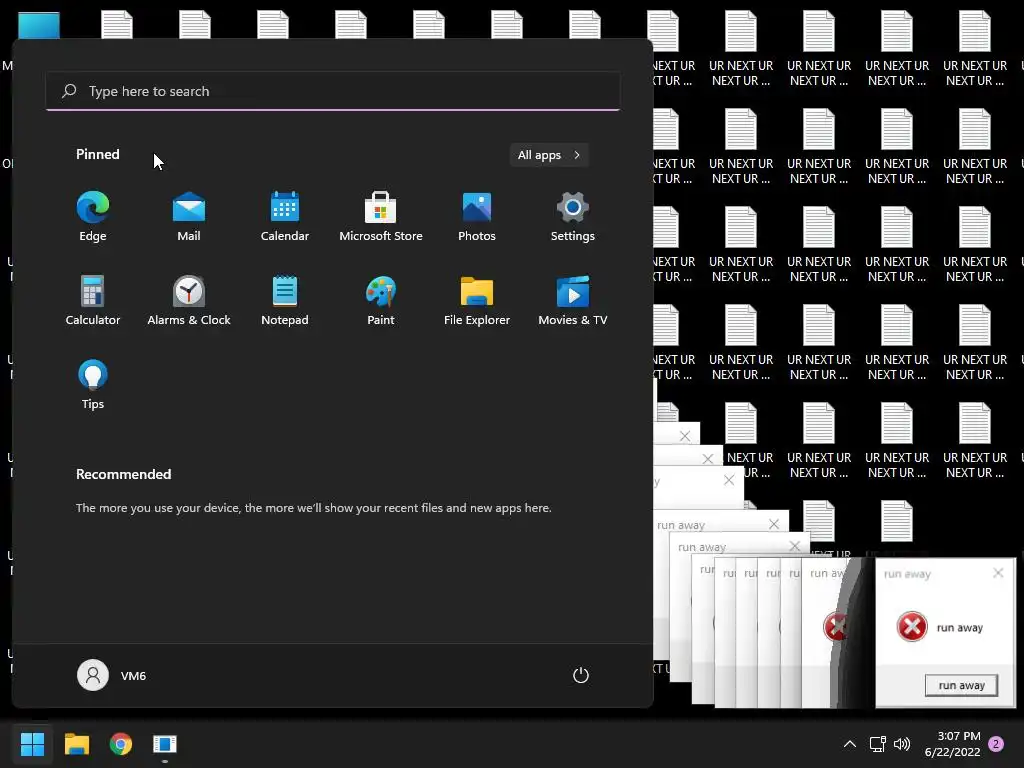This screenshot has width=1024, height=768.
Task: Open the Tips app
Action: coord(93,385)
